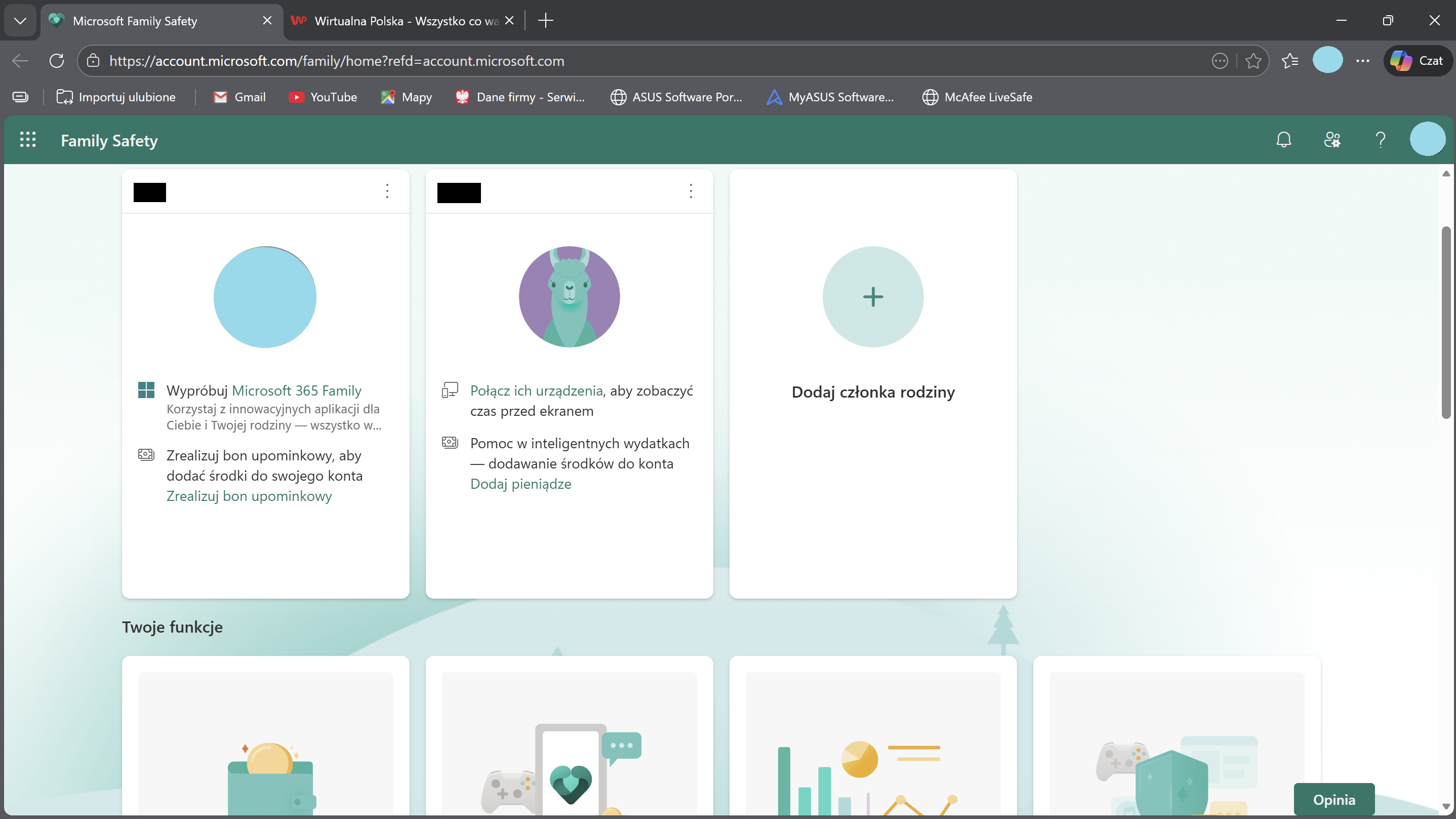1456x819 pixels.
Task: Open the browser favorites list icon
Action: coord(1290,60)
